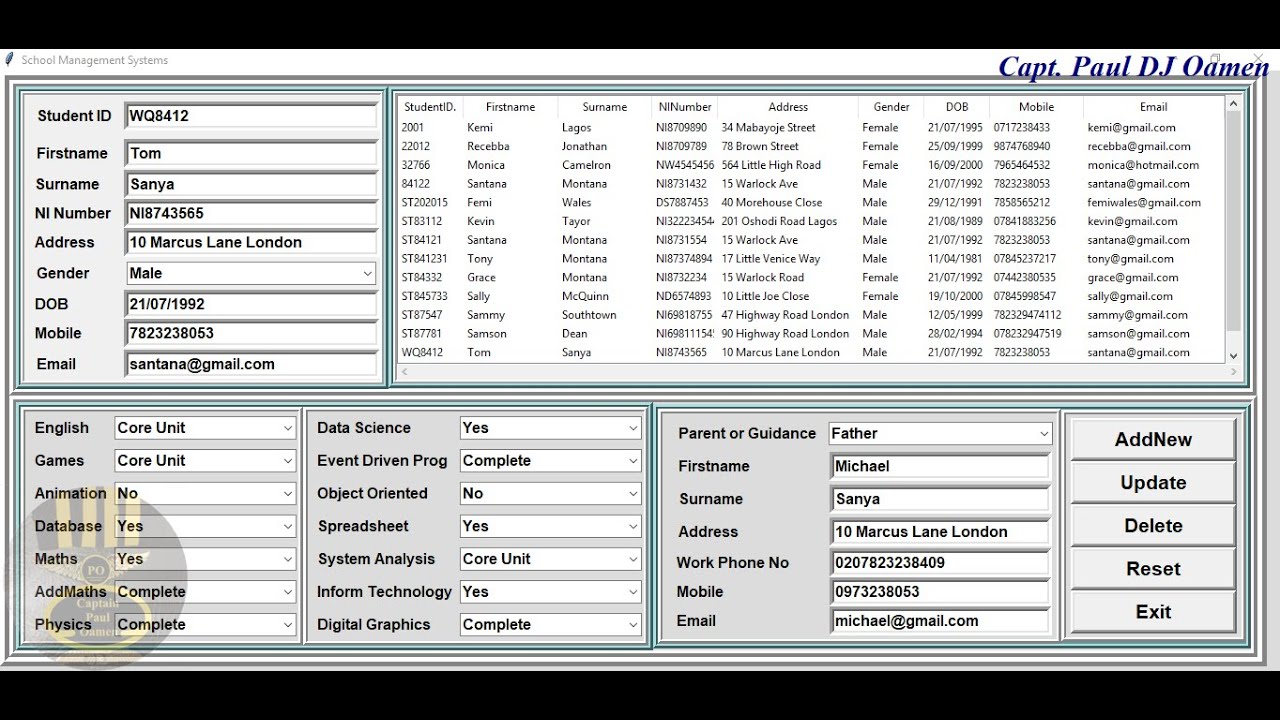Viewport: 1280px width, 720px height.
Task: Click the student Surname field
Action: [251, 184]
